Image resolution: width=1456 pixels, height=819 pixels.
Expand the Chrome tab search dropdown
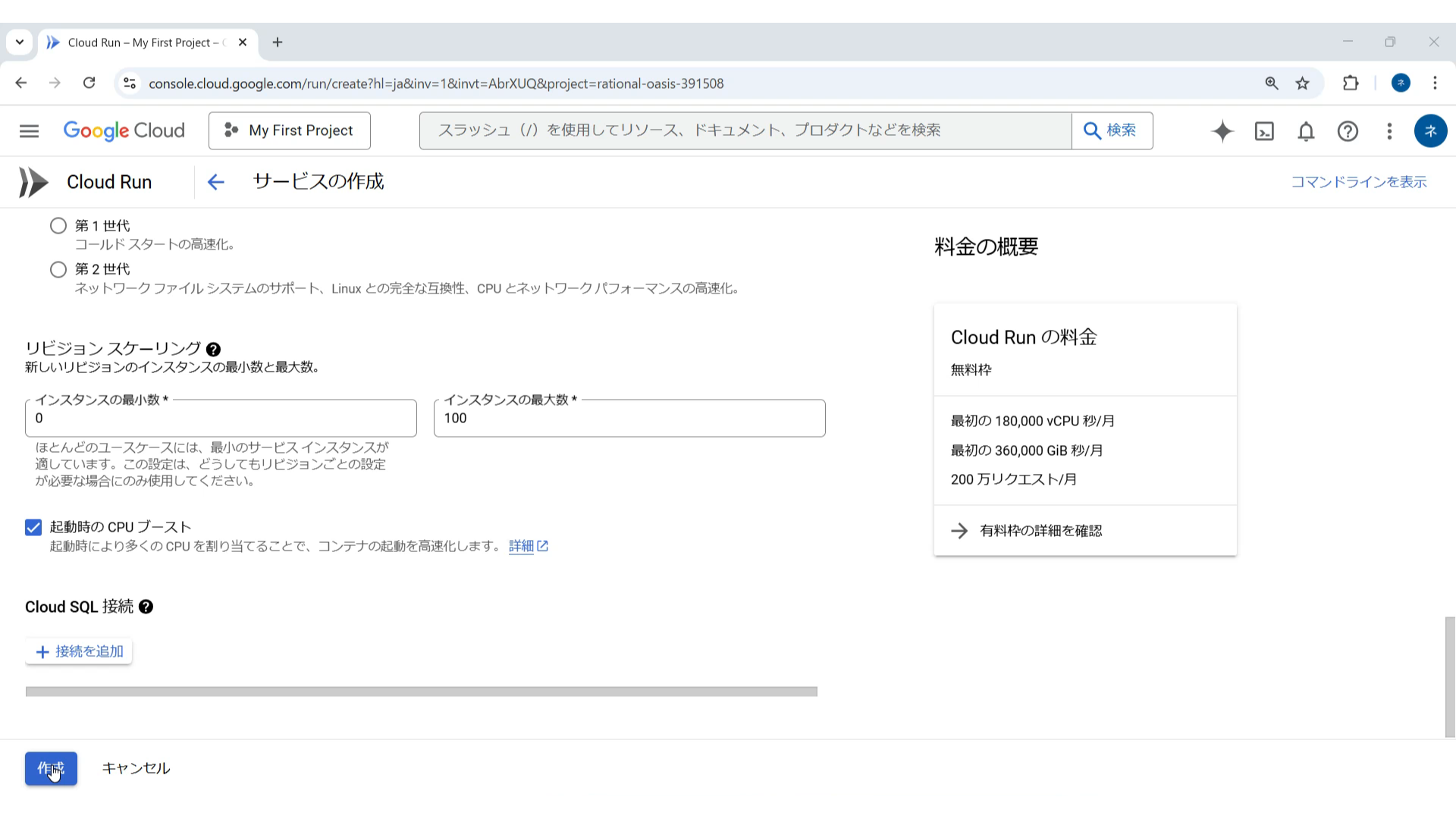coord(20,42)
